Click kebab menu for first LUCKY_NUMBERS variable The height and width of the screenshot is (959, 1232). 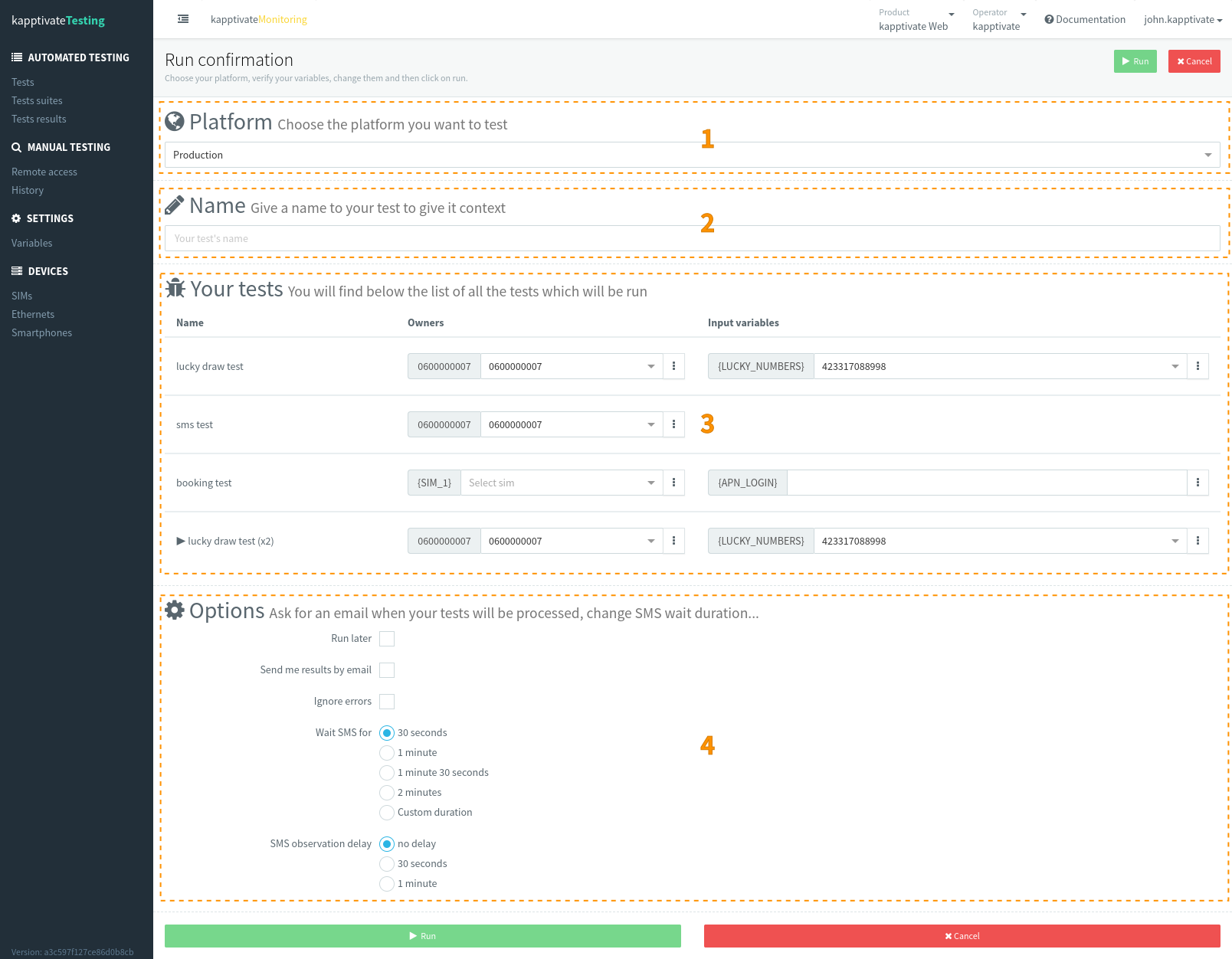1198,366
